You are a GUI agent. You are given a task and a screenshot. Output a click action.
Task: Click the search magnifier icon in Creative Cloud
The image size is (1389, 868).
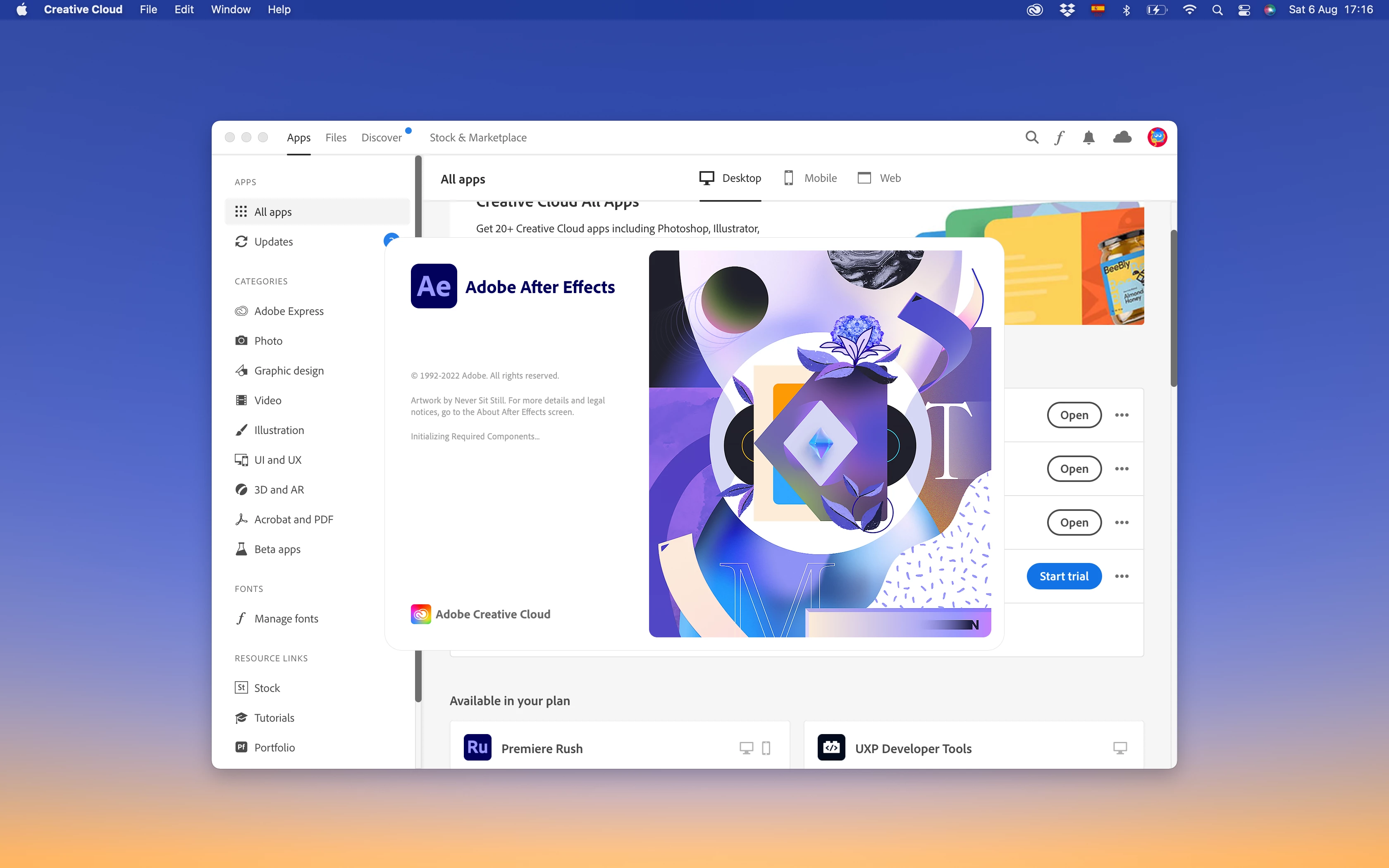pos(1031,137)
